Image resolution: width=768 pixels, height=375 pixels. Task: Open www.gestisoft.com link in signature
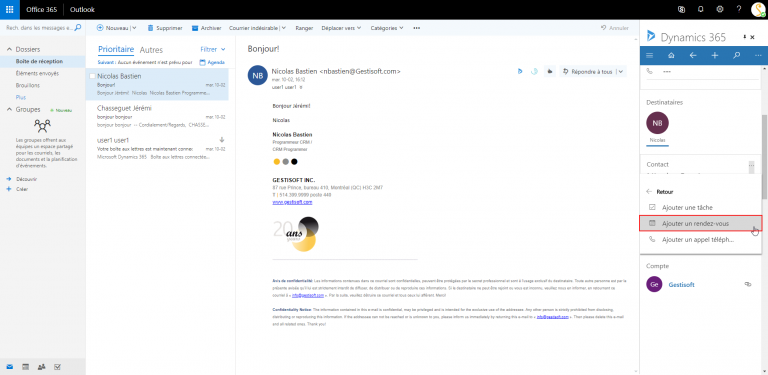[x=292, y=202]
